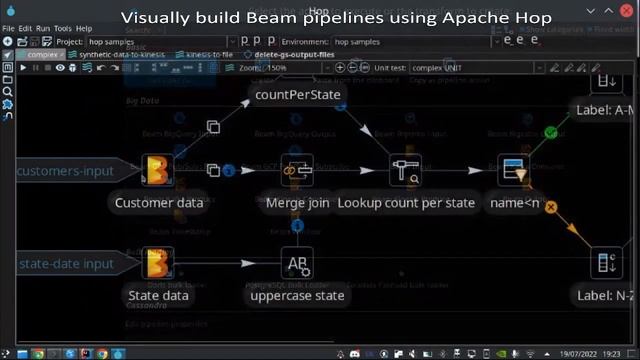Open the Unit test dropdown arrow

point(539,68)
